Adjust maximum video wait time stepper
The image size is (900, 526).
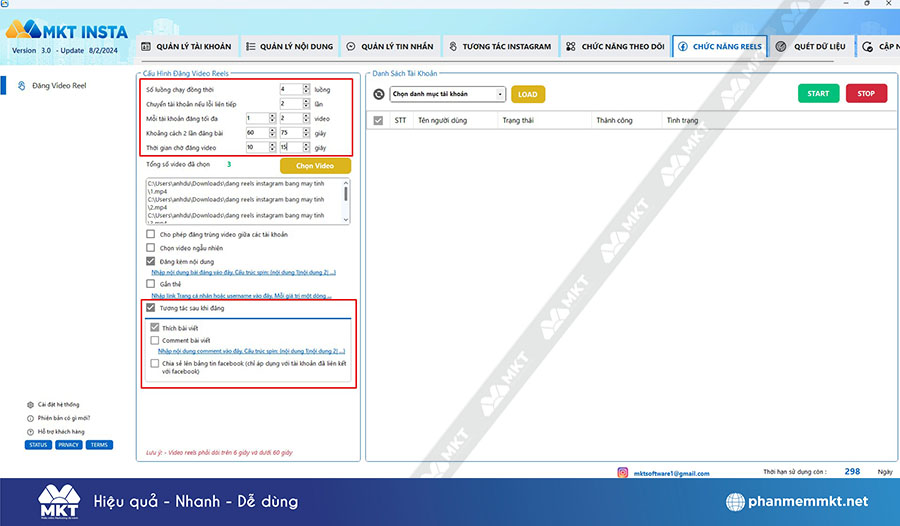(x=306, y=148)
